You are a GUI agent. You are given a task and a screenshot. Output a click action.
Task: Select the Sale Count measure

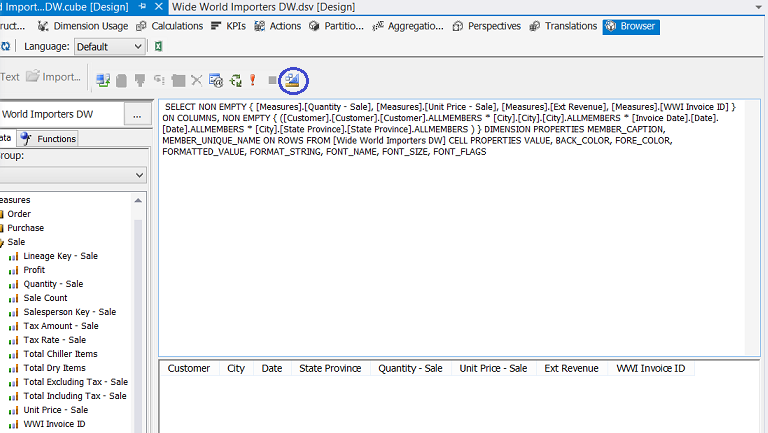click(x=45, y=298)
